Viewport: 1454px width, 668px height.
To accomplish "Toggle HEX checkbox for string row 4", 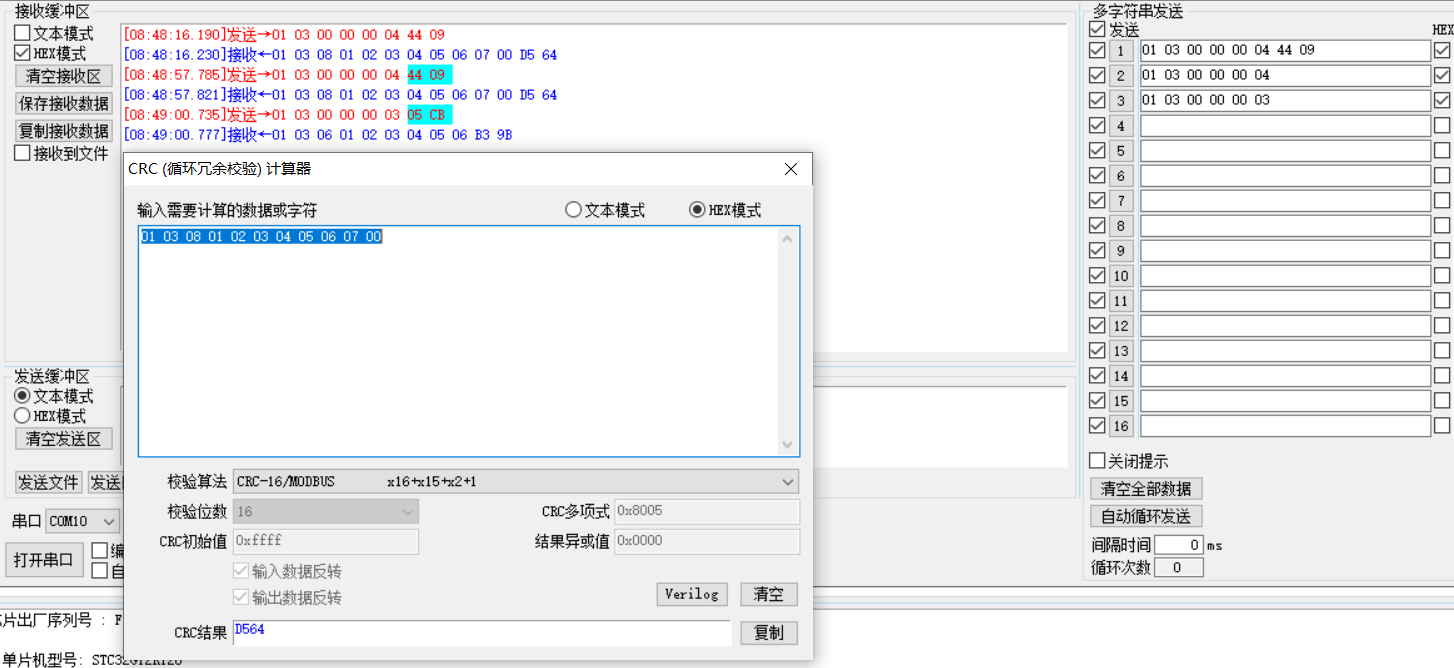I will [1442, 125].
